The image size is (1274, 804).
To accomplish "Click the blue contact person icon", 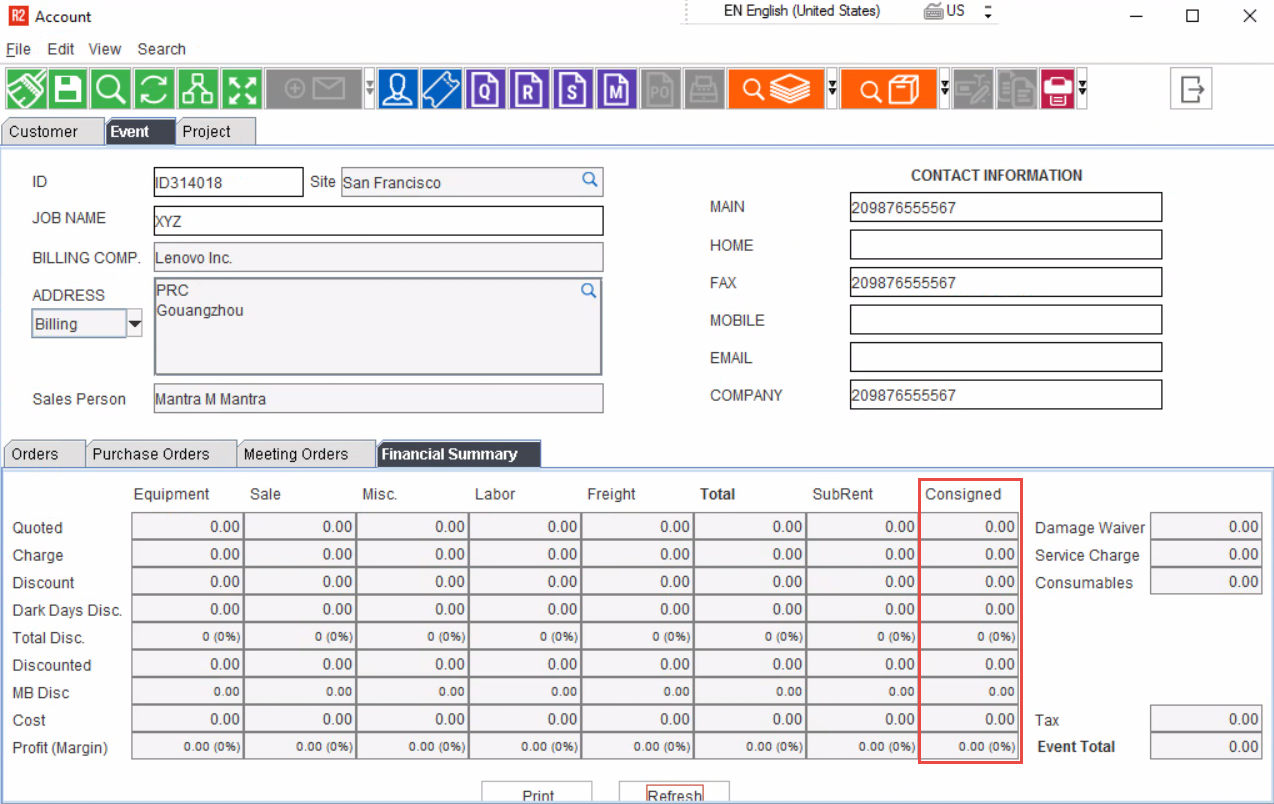I will (399, 89).
